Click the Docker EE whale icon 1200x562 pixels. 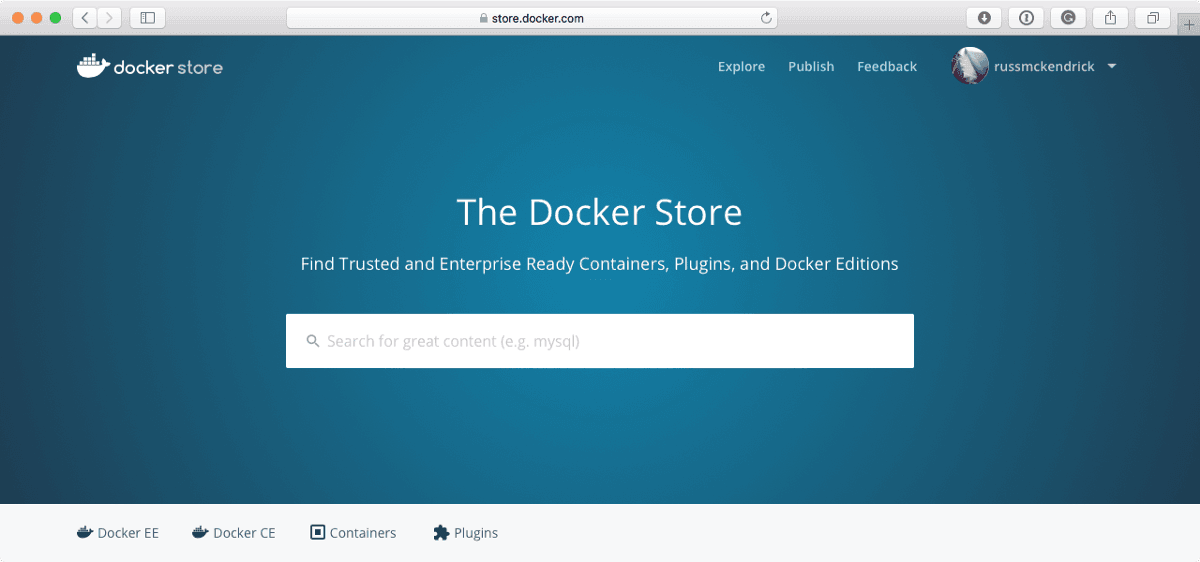(85, 533)
